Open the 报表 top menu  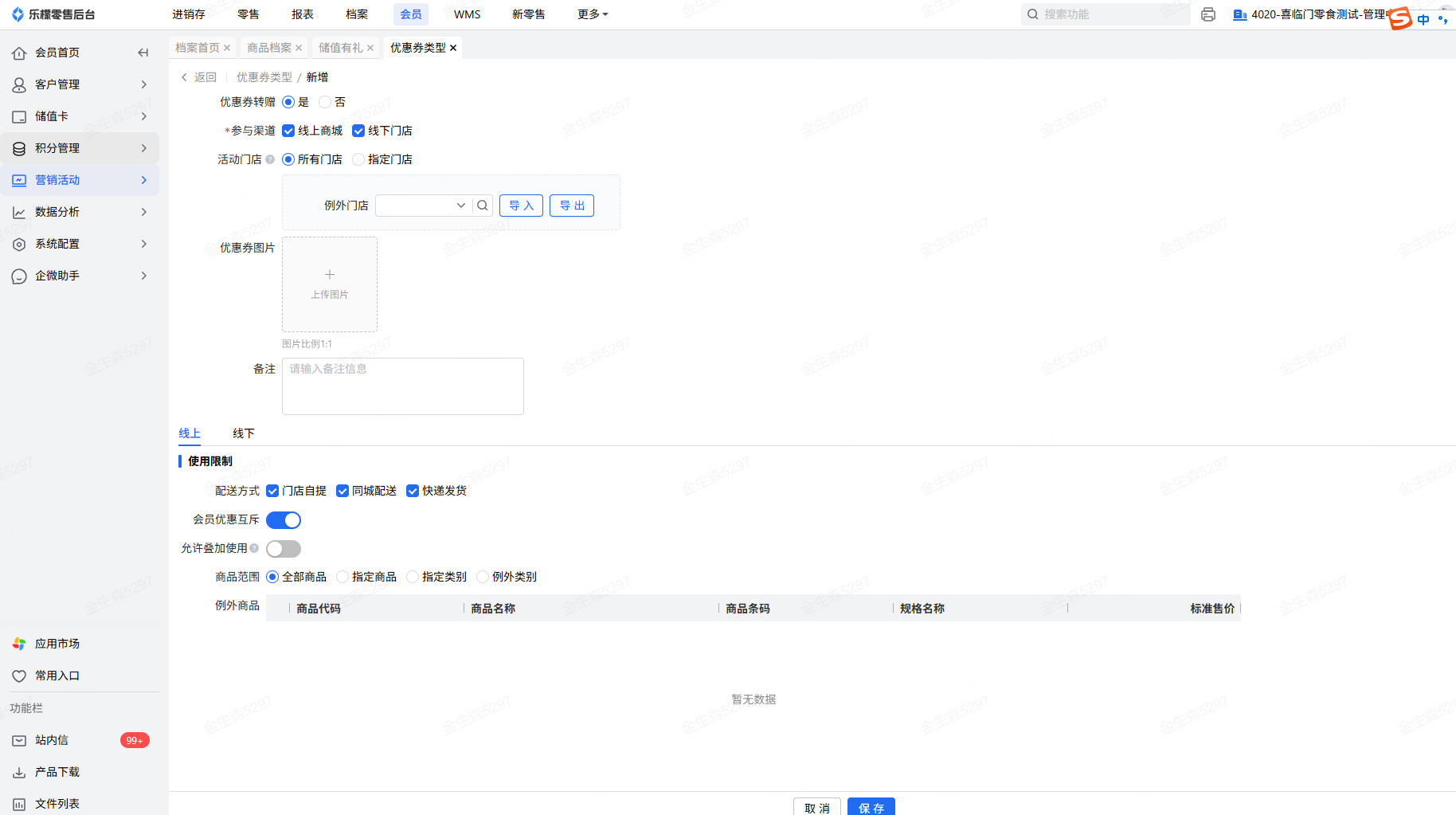click(302, 14)
